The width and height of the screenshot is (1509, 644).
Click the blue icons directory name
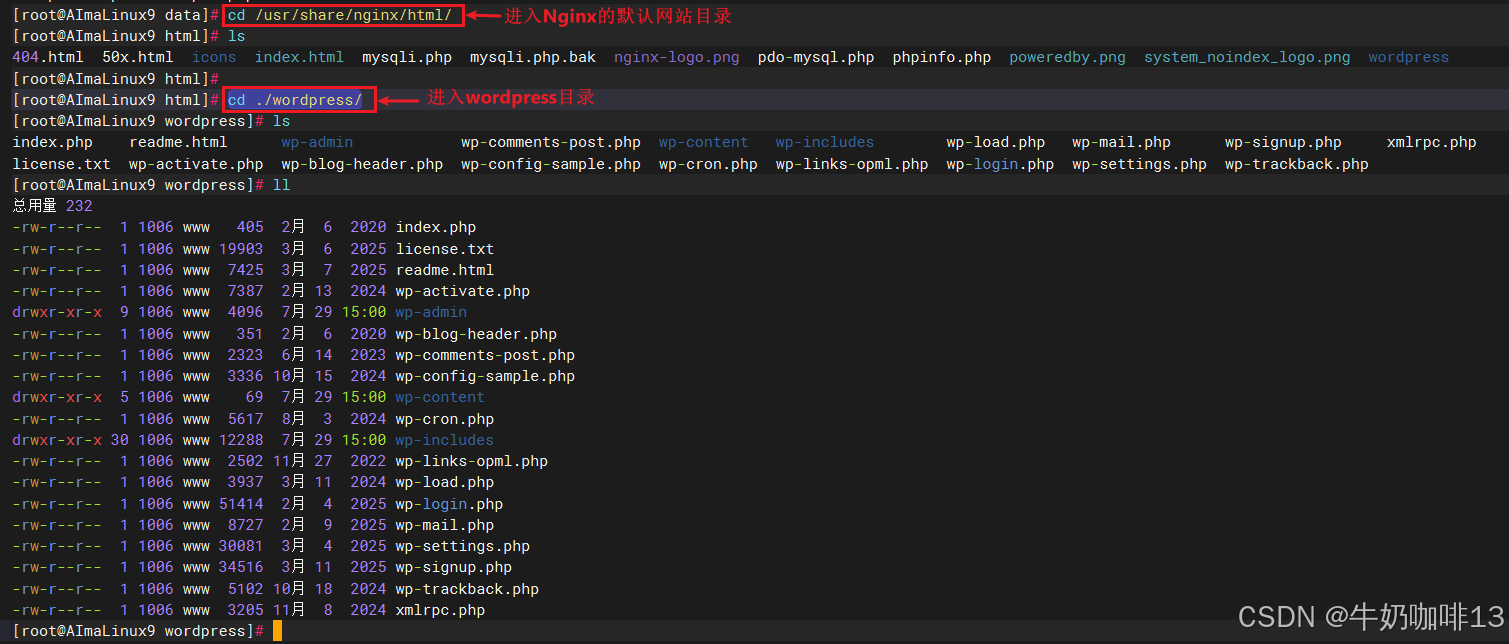coord(214,57)
